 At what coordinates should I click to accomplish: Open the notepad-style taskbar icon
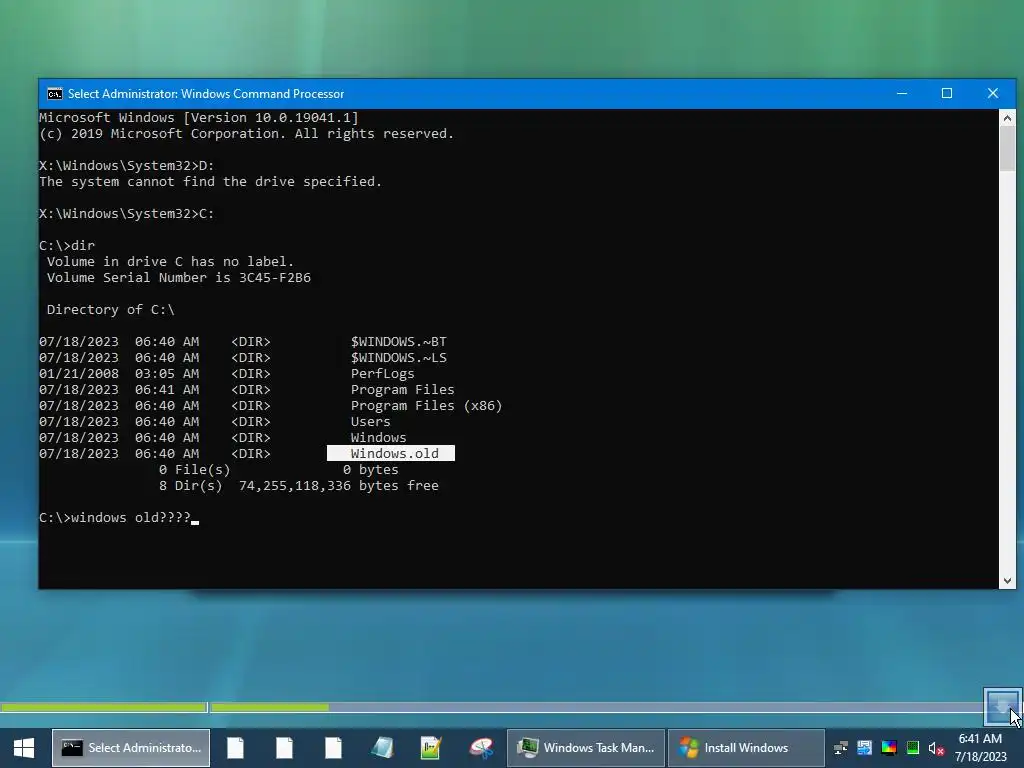(x=382, y=748)
